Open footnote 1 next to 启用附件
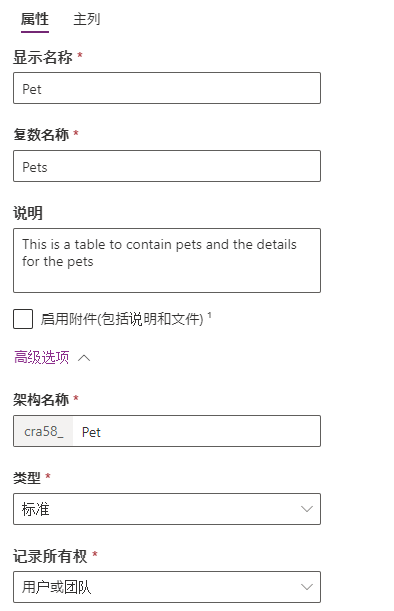Viewport: 394px width, 611px height. 209,315
